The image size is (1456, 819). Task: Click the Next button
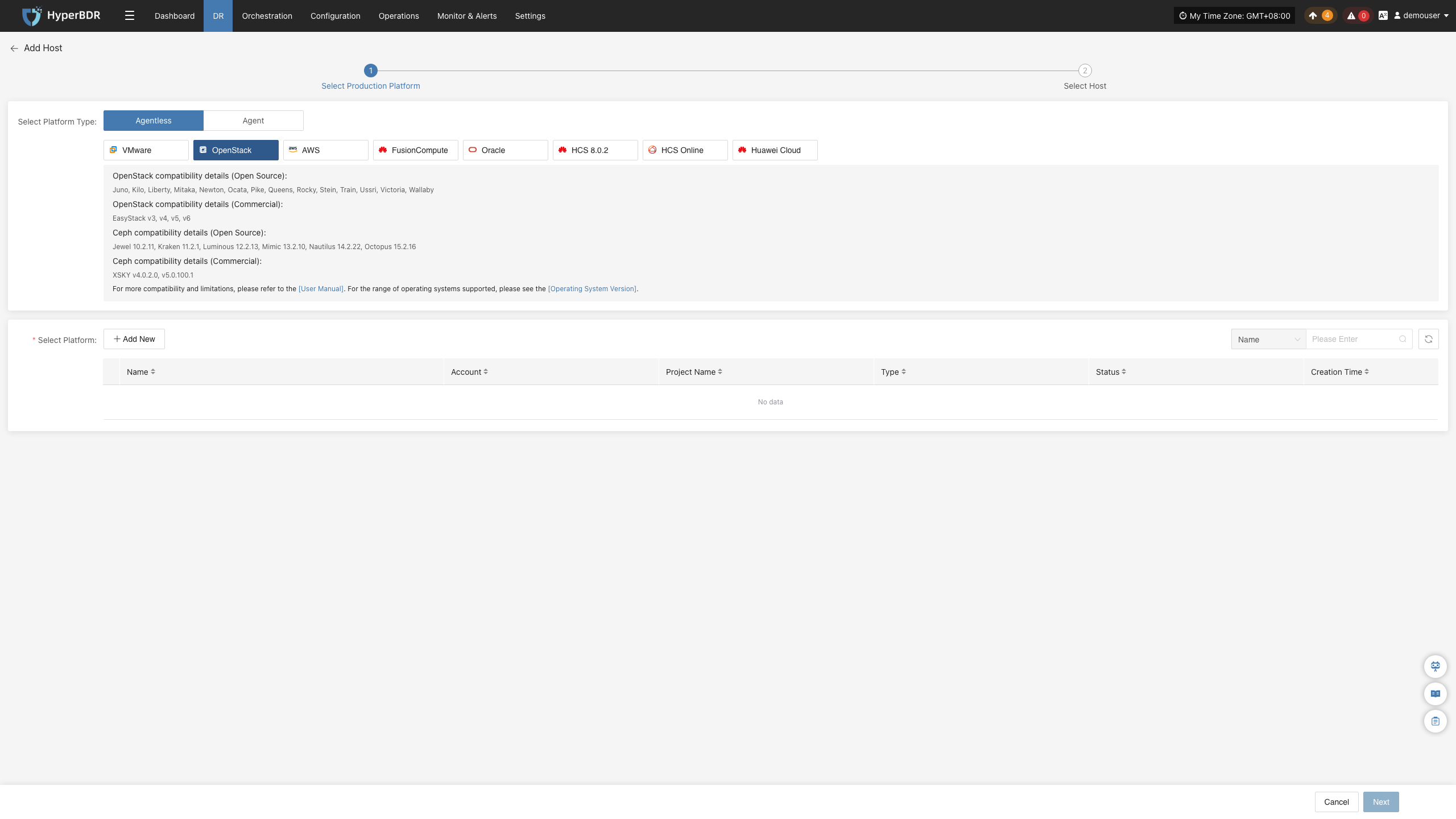pos(1381,802)
